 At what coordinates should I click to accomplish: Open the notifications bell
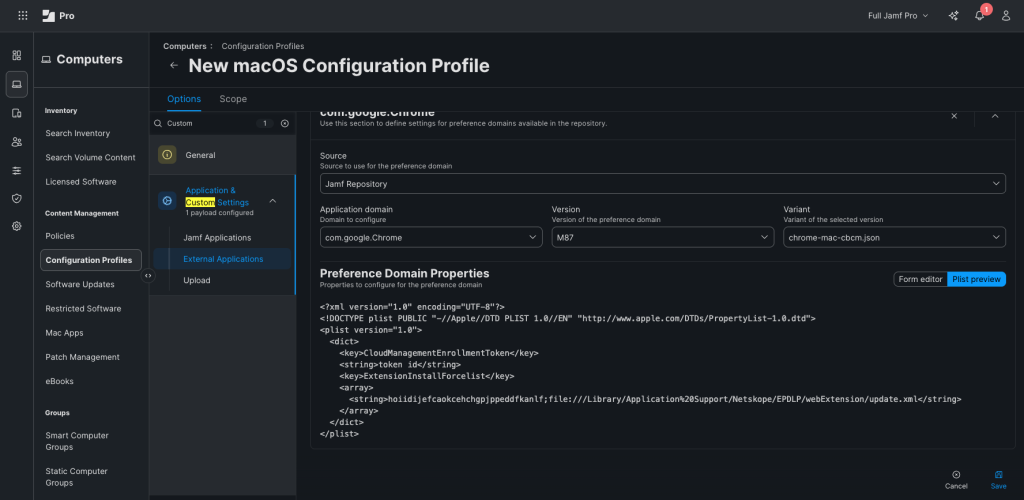(x=980, y=16)
